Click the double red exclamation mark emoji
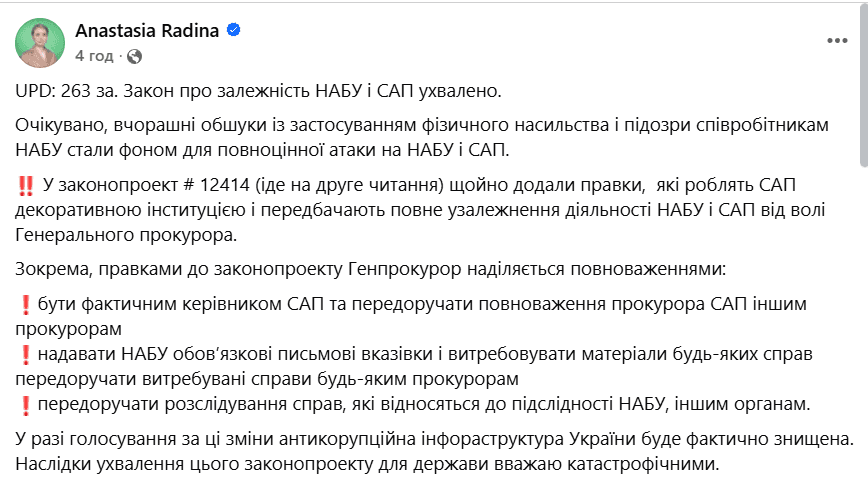 26,186
